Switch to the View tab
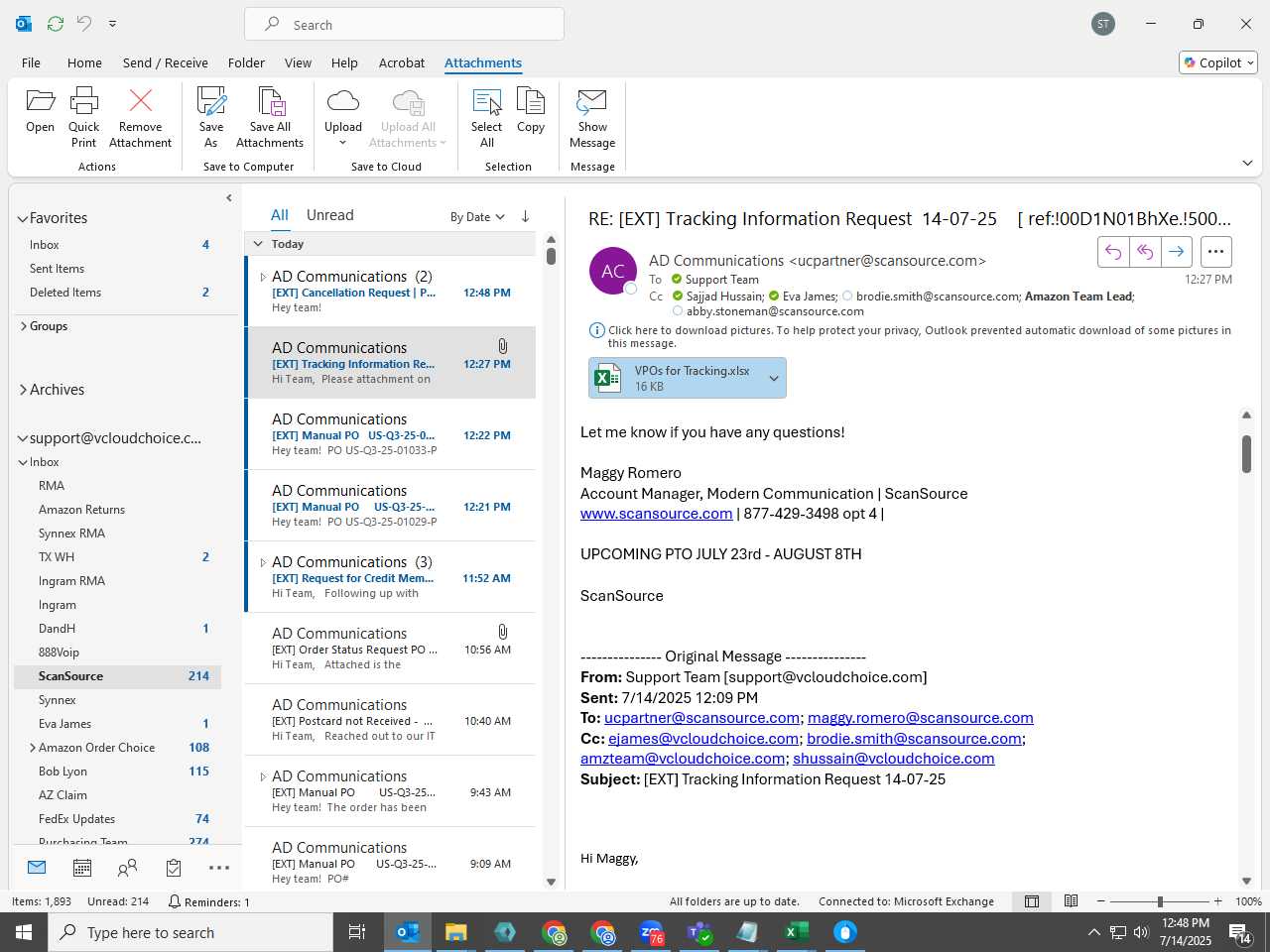 298,62
